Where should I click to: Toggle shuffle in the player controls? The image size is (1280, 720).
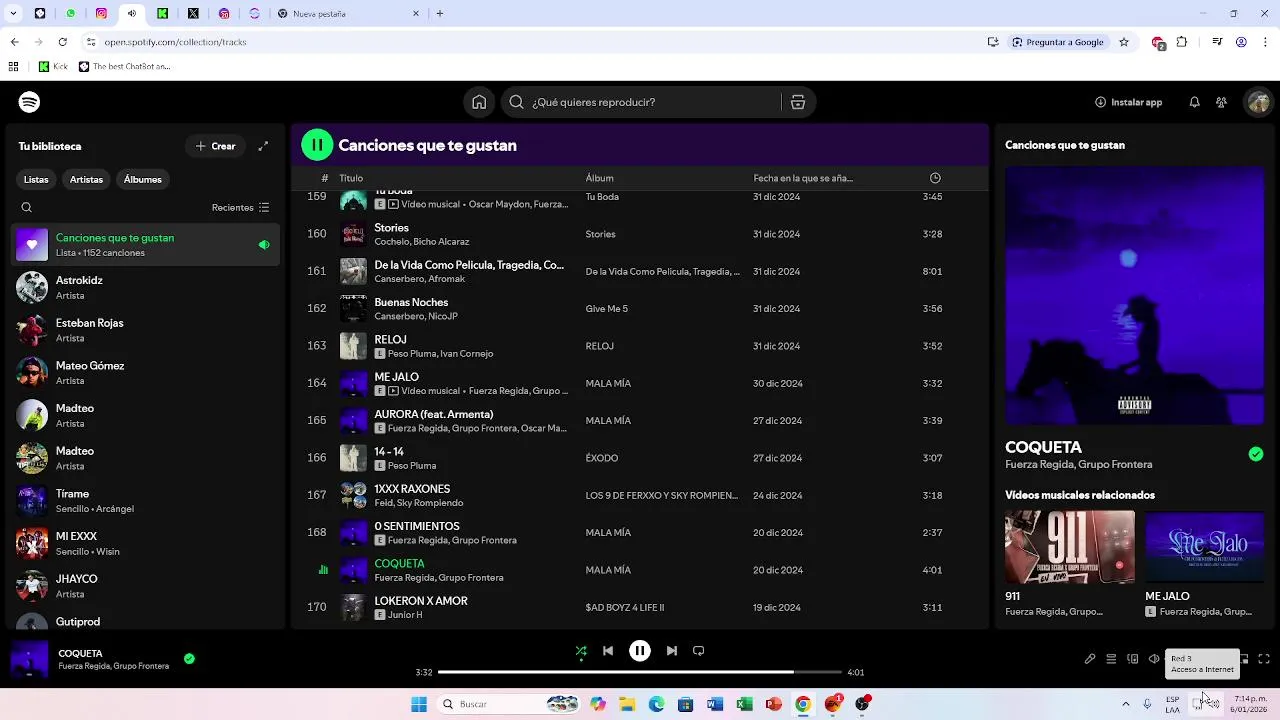point(581,651)
